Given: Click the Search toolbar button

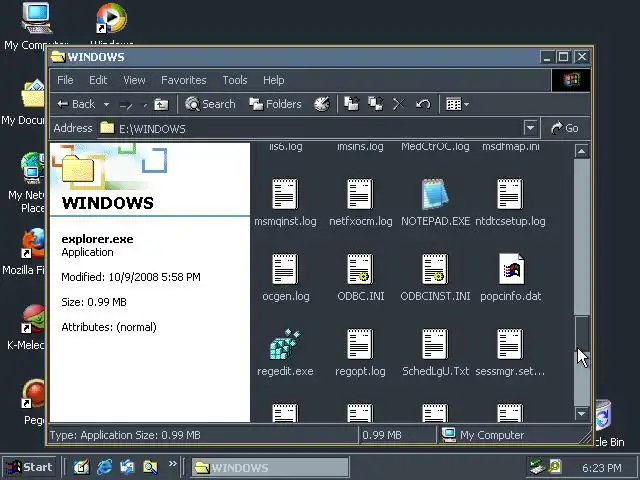Looking at the screenshot, I should (210, 104).
